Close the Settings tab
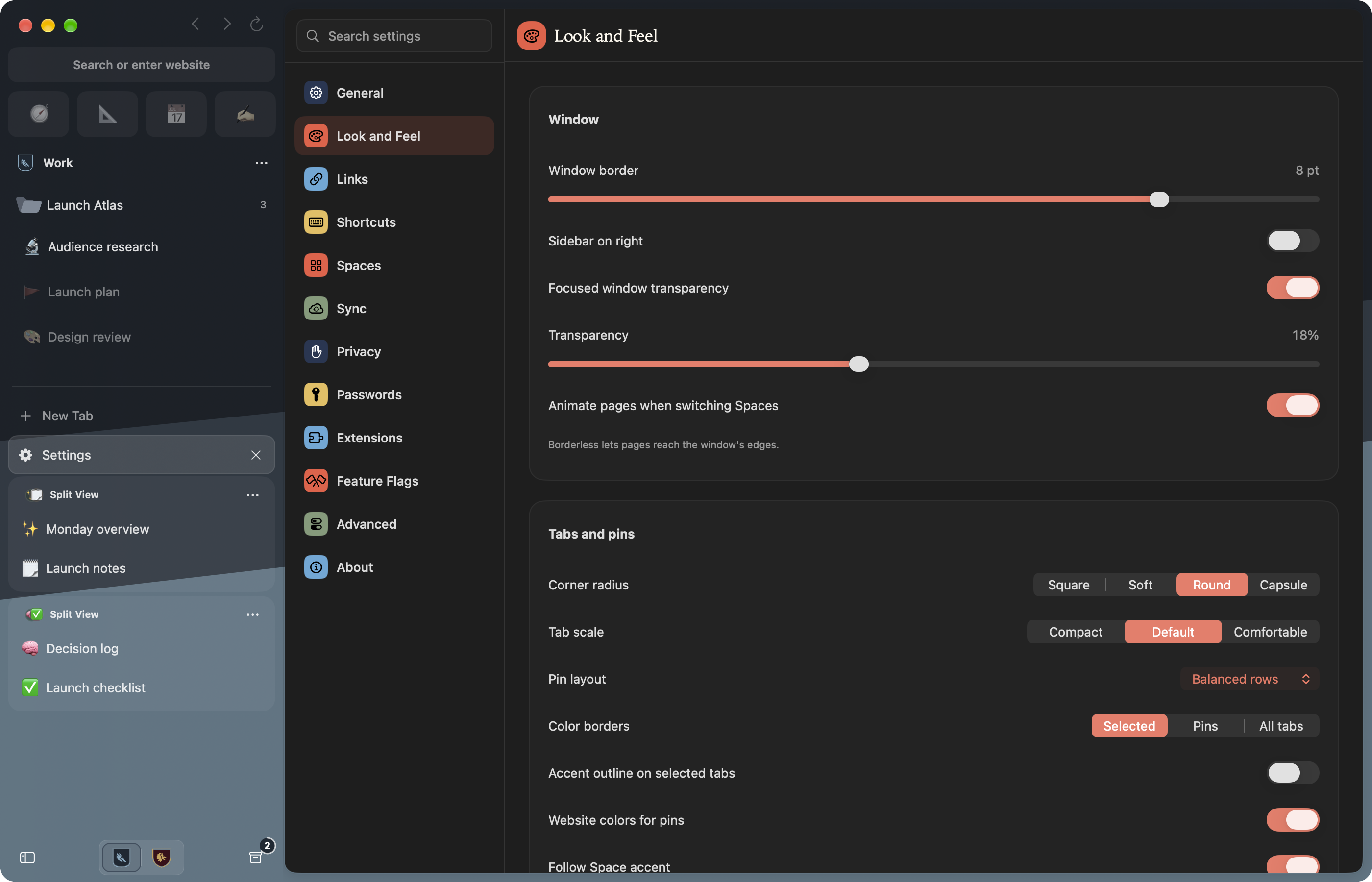The image size is (1372, 882). click(x=256, y=455)
